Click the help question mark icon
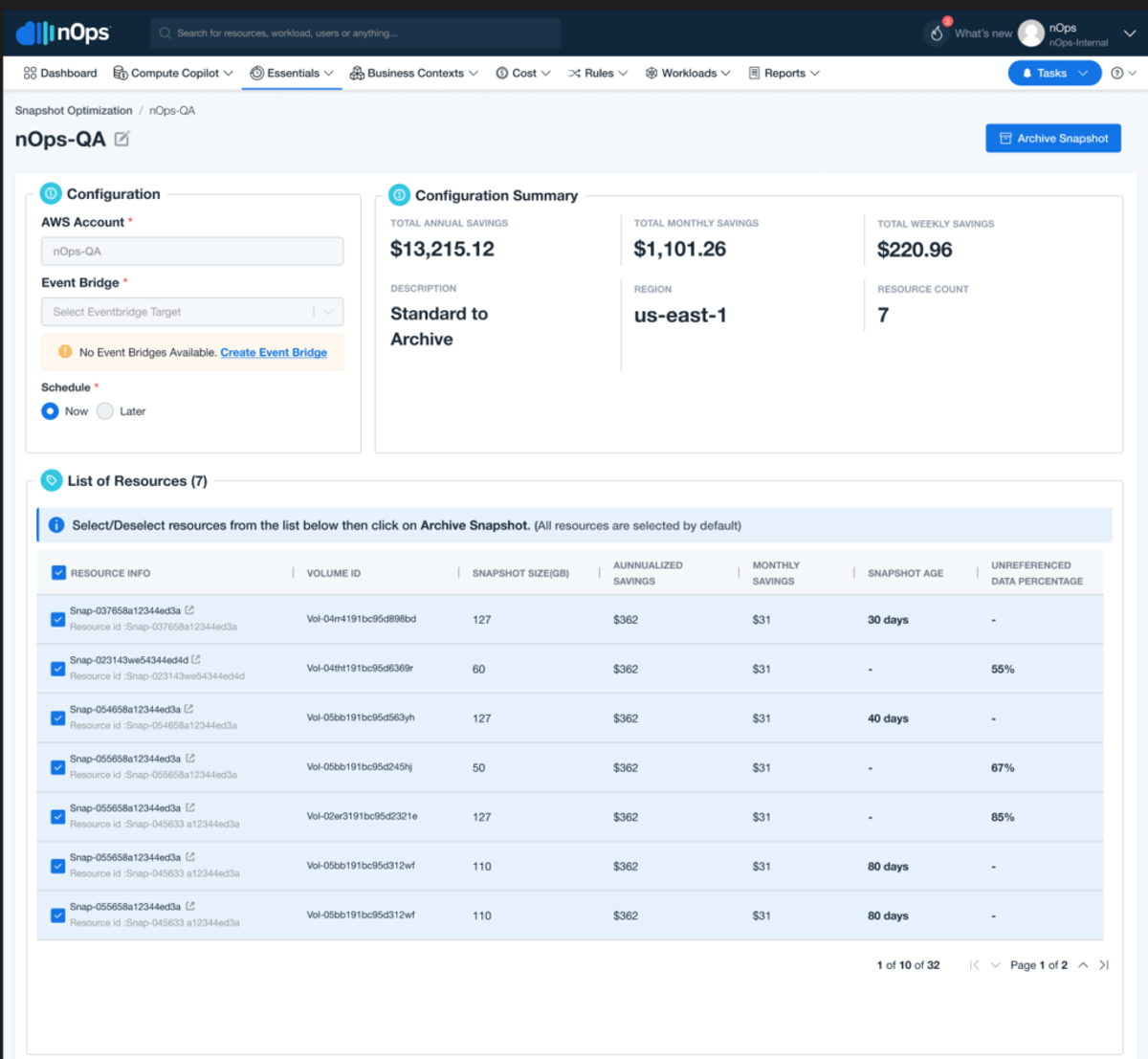Image resolution: width=1148 pixels, height=1059 pixels. pyautogui.click(x=1116, y=73)
